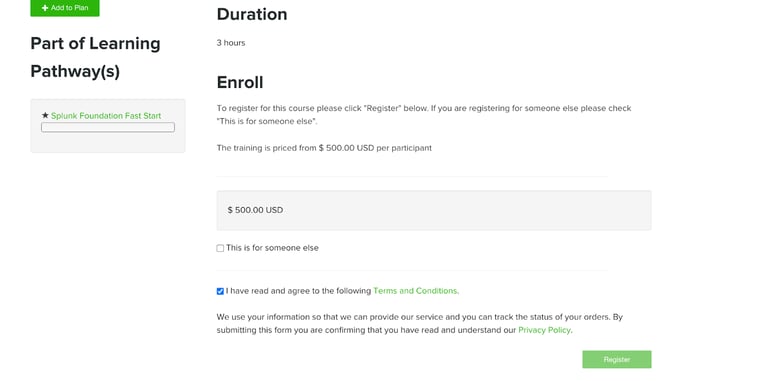Click the star icon beside Splunk Foundation

pos(45,116)
